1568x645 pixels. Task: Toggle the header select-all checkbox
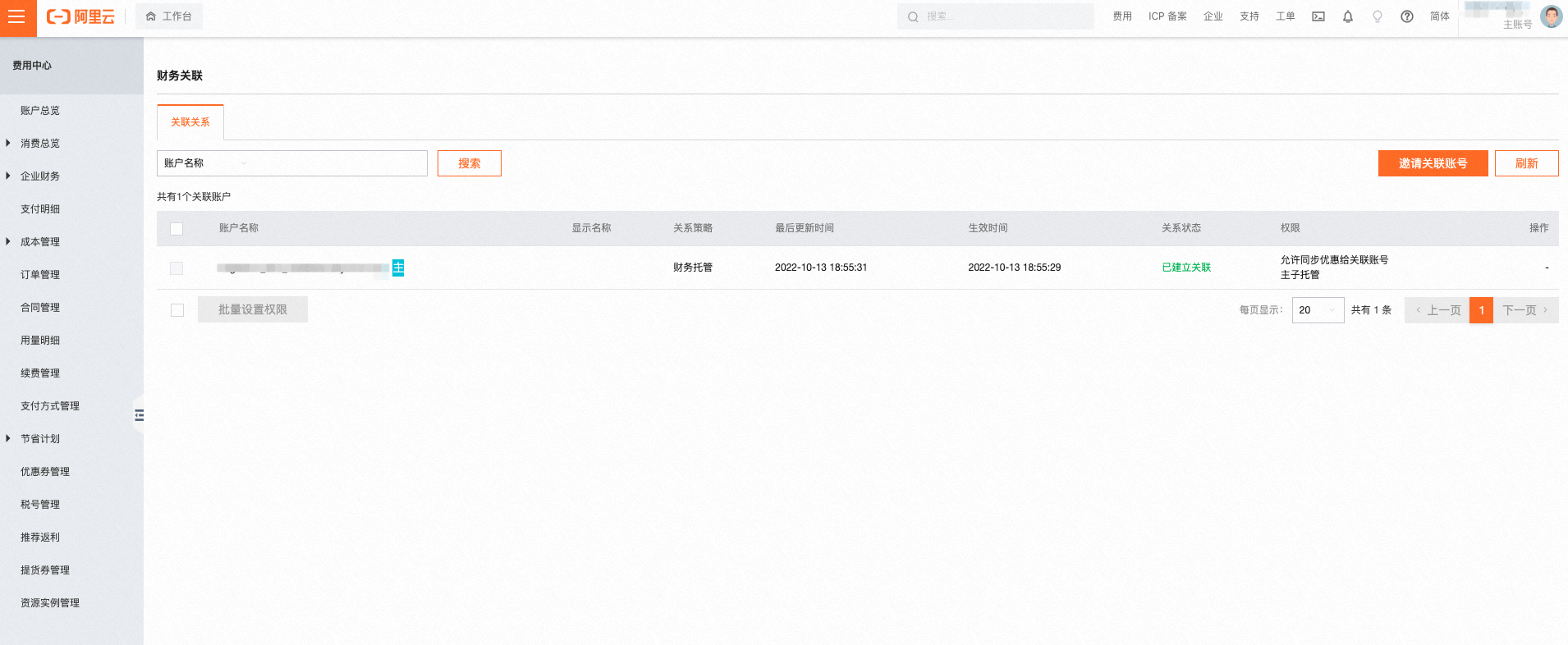point(177,229)
